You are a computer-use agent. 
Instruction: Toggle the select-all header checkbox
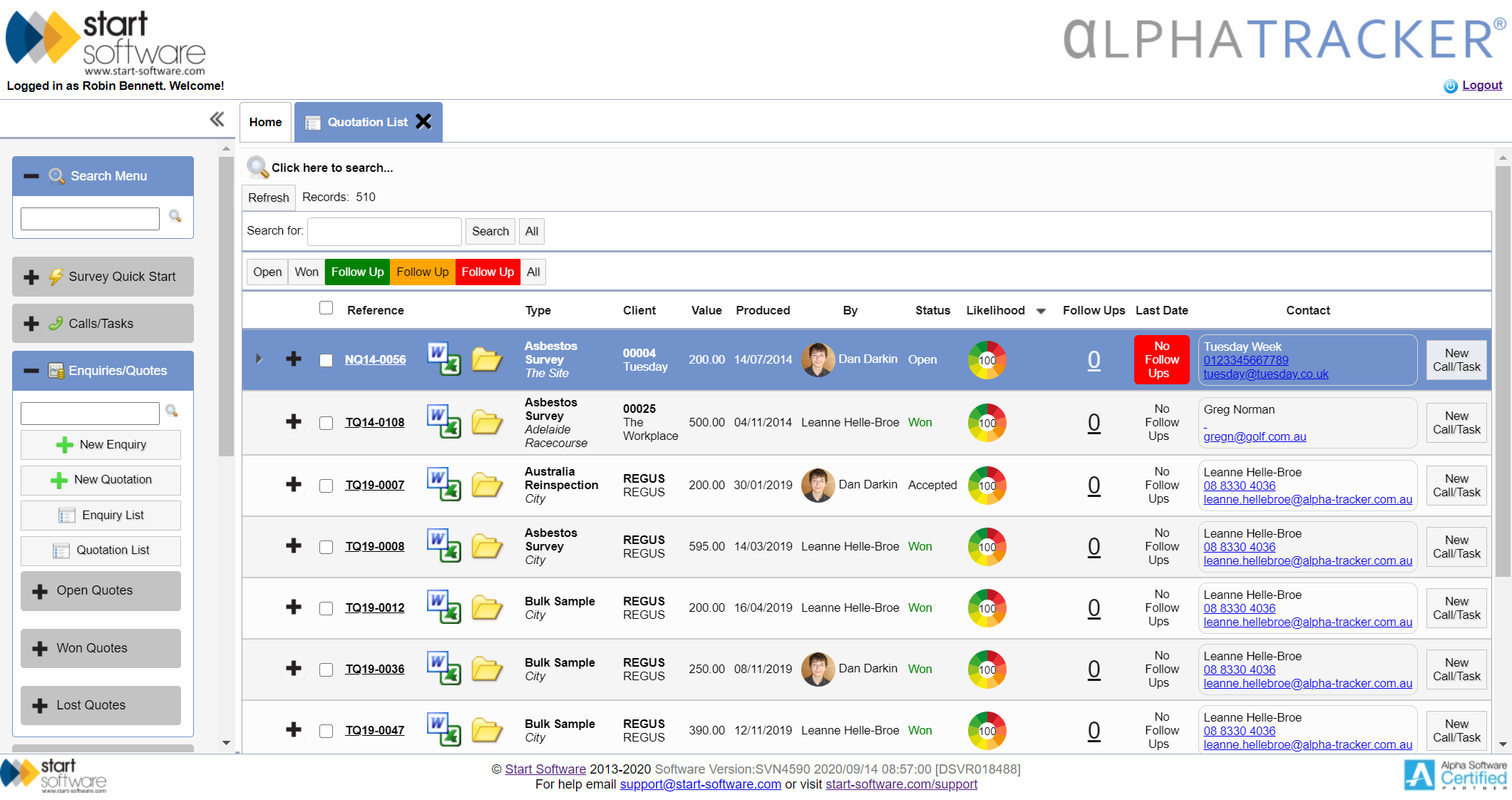point(326,308)
